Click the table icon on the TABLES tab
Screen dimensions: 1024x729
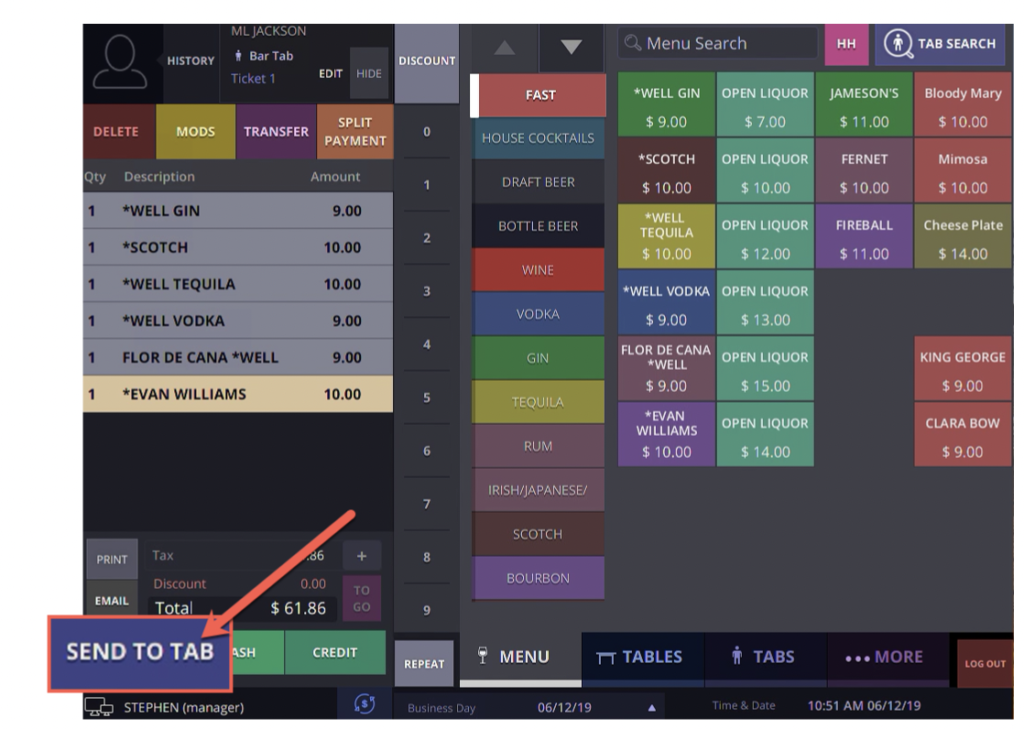pos(608,657)
